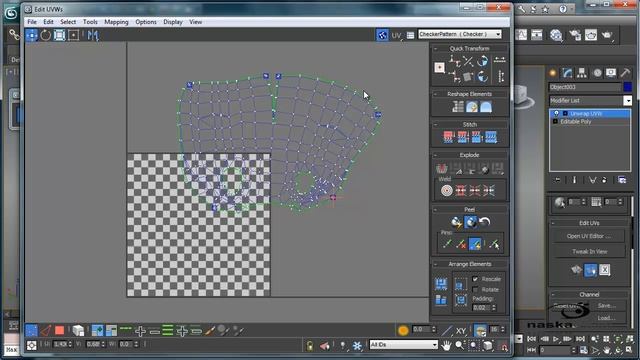
Task: Select Vertex sub-object mode
Action: pyautogui.click(x=31, y=330)
